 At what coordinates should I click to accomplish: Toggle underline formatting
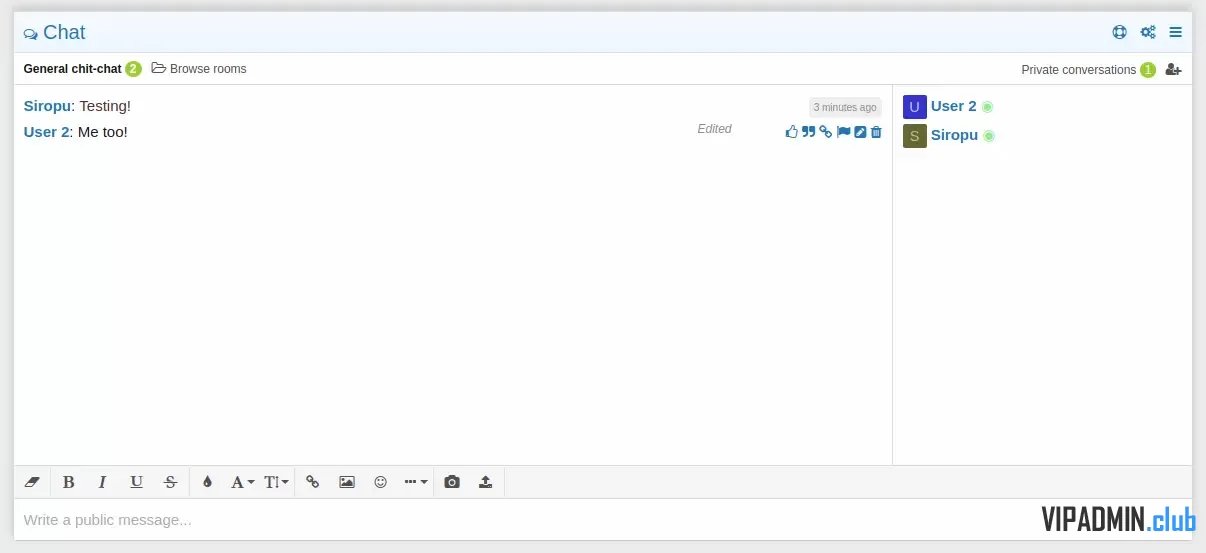point(136,482)
